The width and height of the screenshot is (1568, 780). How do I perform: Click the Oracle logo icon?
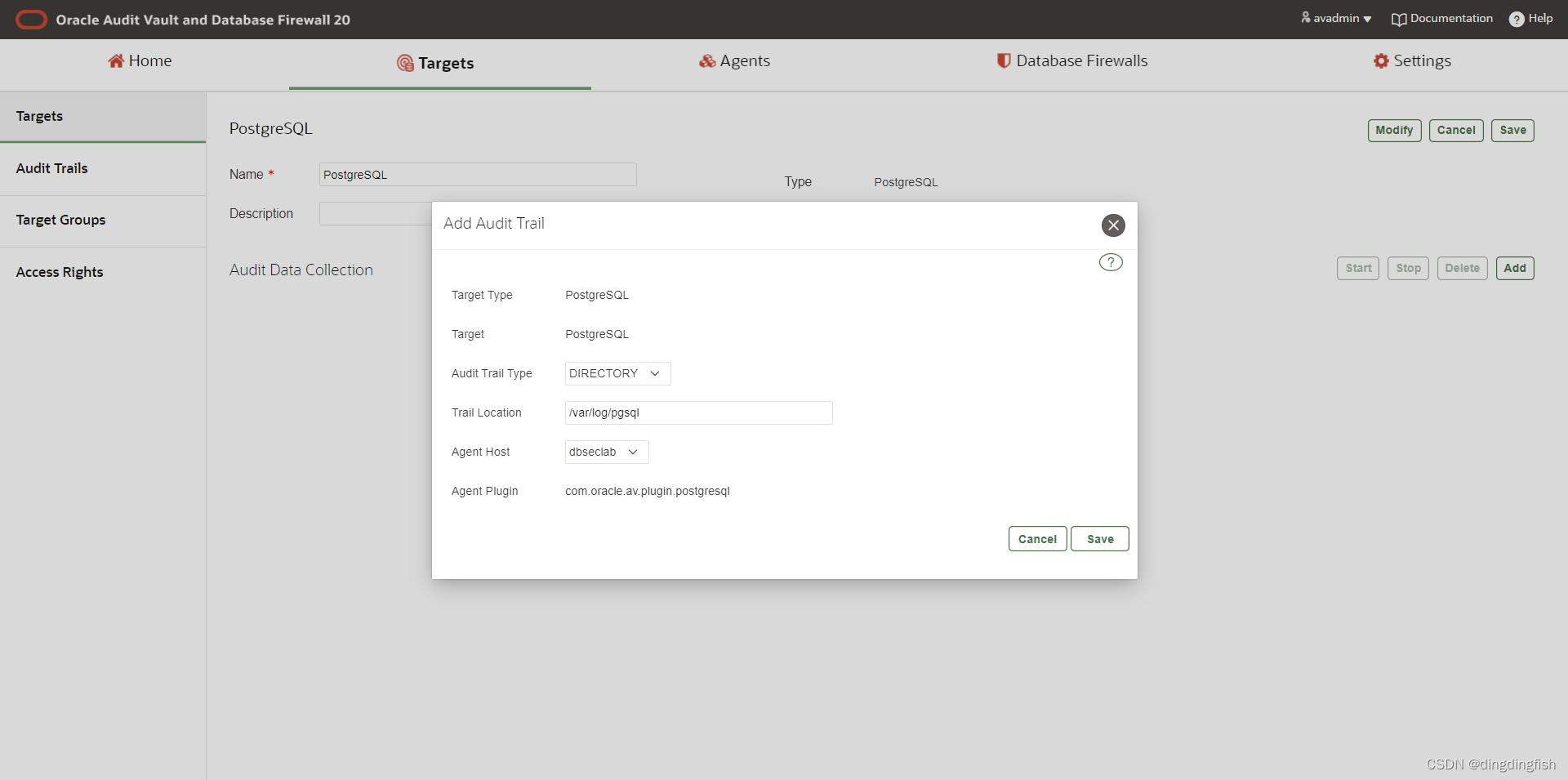(x=32, y=20)
